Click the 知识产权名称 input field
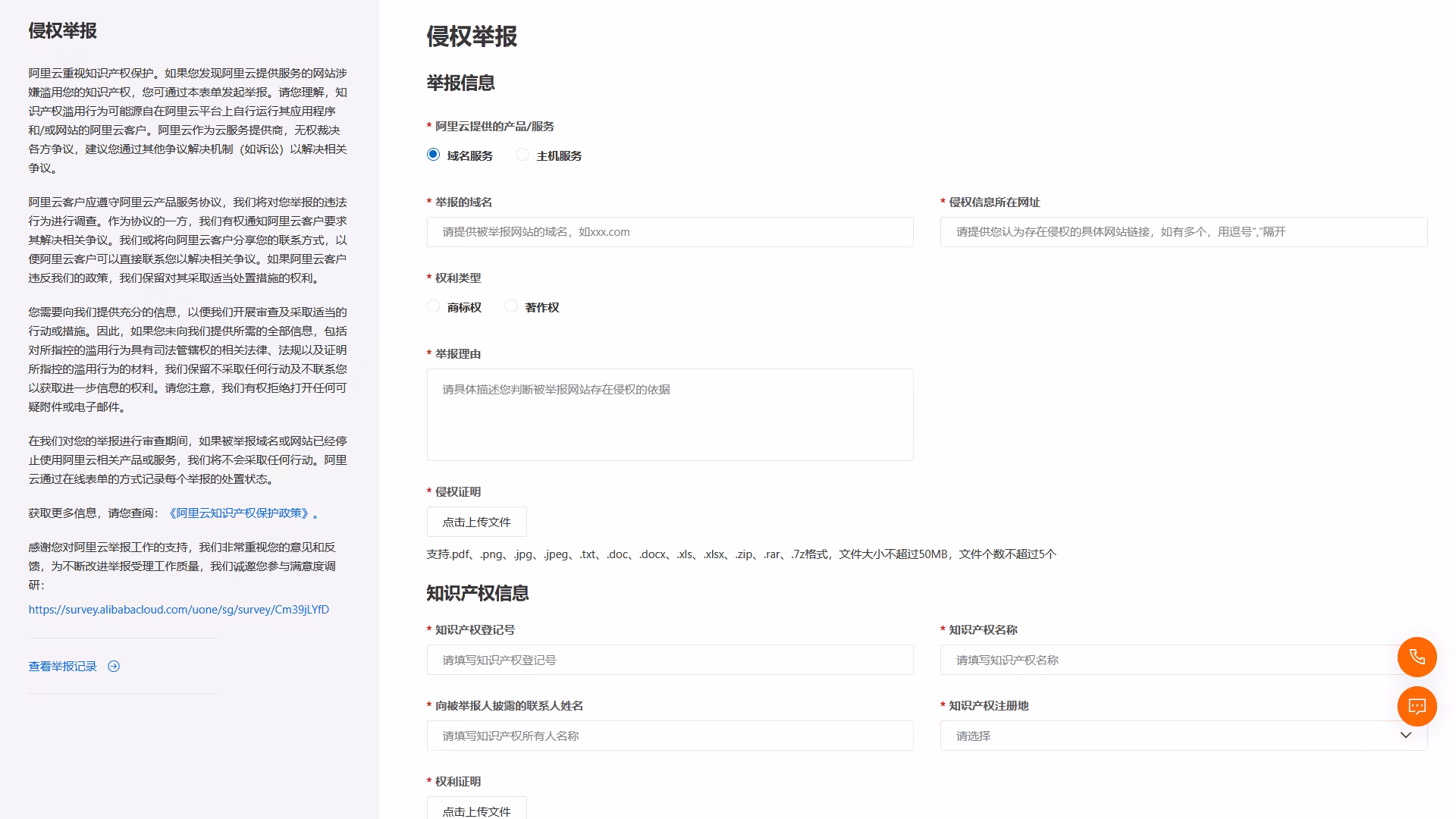This screenshot has height=819, width=1456. click(x=1182, y=660)
